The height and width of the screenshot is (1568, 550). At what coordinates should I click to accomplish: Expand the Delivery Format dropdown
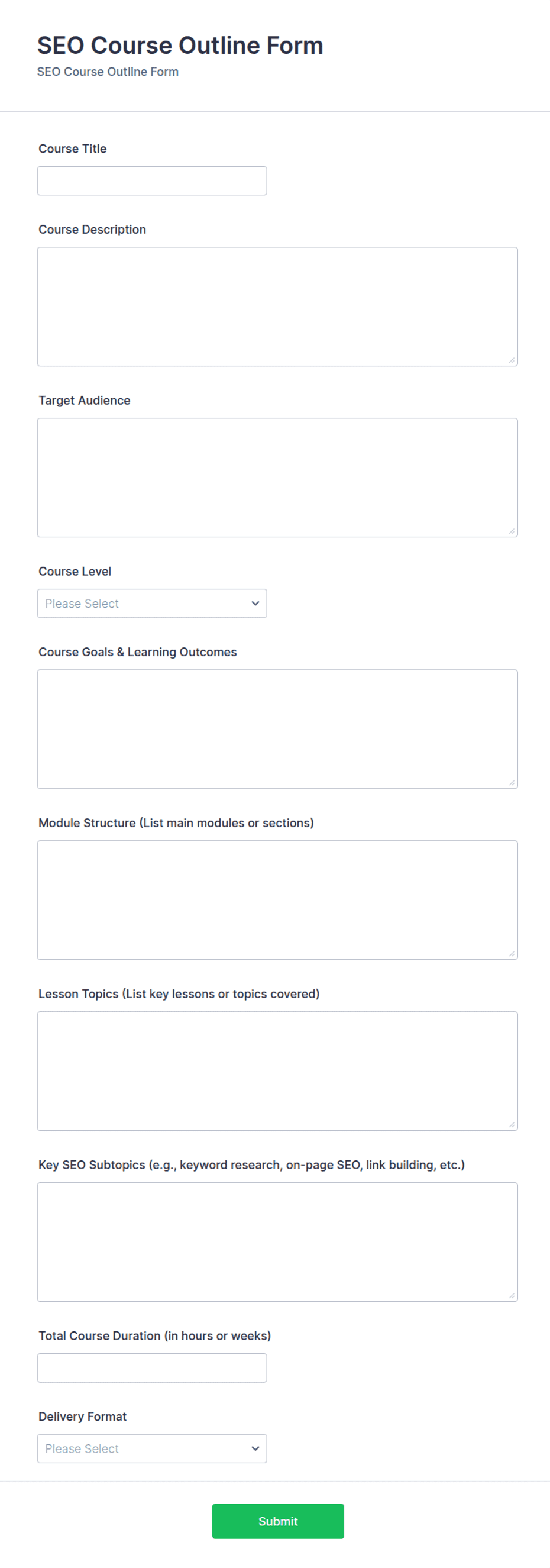pos(152,1448)
